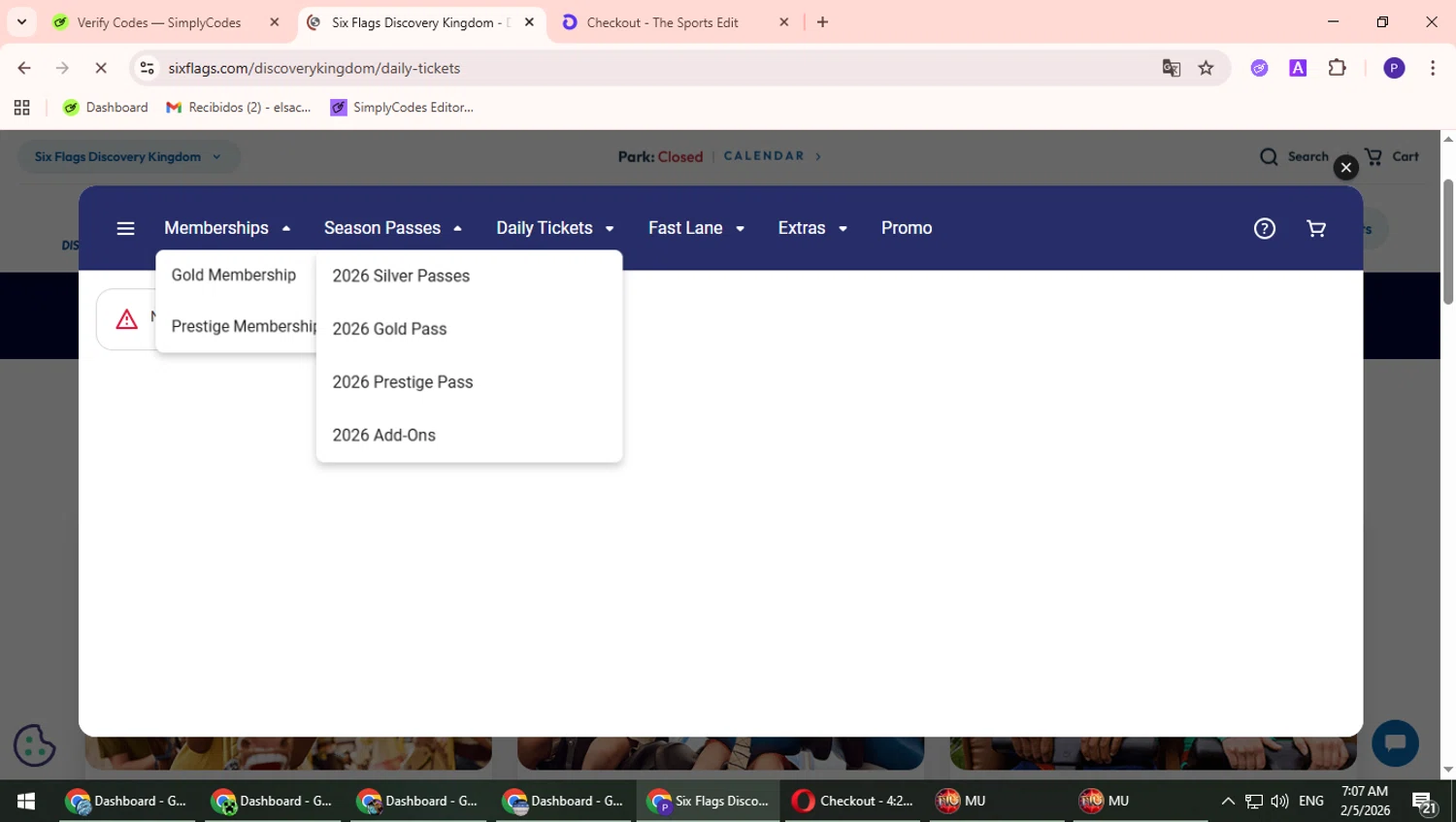View site information icon in address bar
This screenshot has height=822, width=1456.
(147, 68)
